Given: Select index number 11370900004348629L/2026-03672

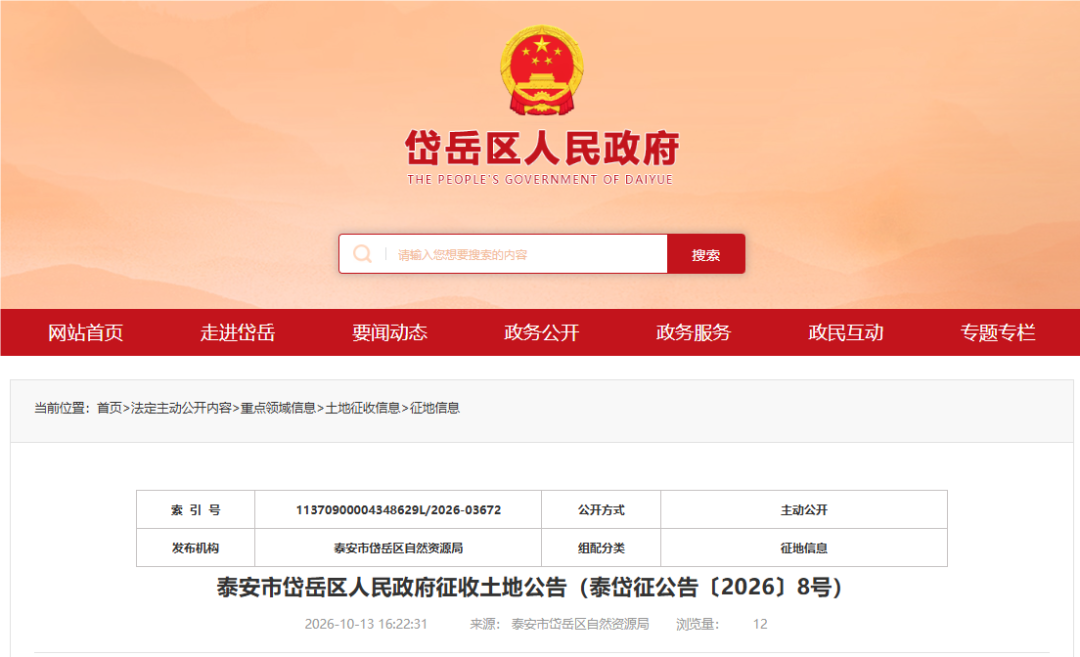Looking at the screenshot, I should click(398, 510).
